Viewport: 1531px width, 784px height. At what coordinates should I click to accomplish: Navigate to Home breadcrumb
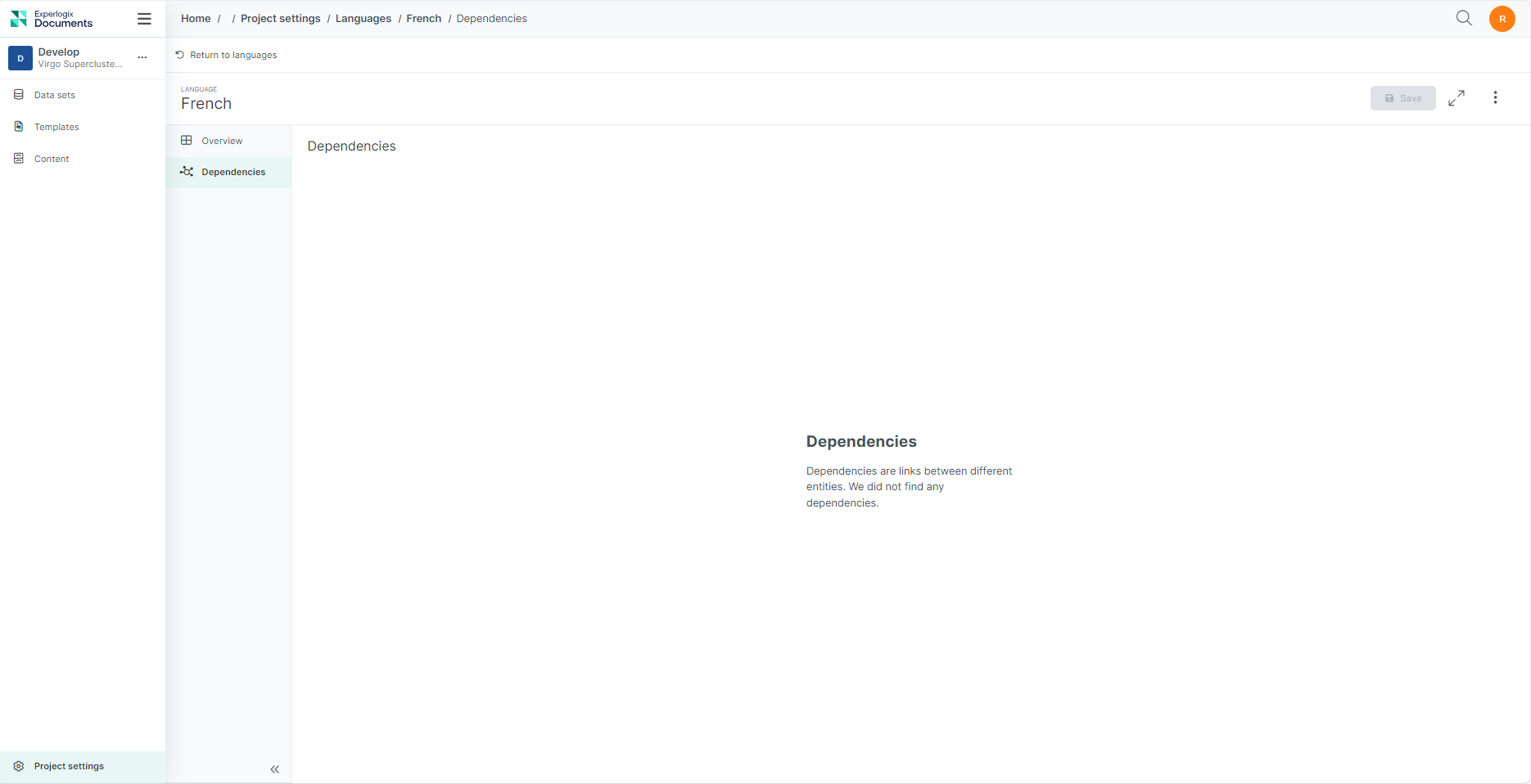(196, 19)
